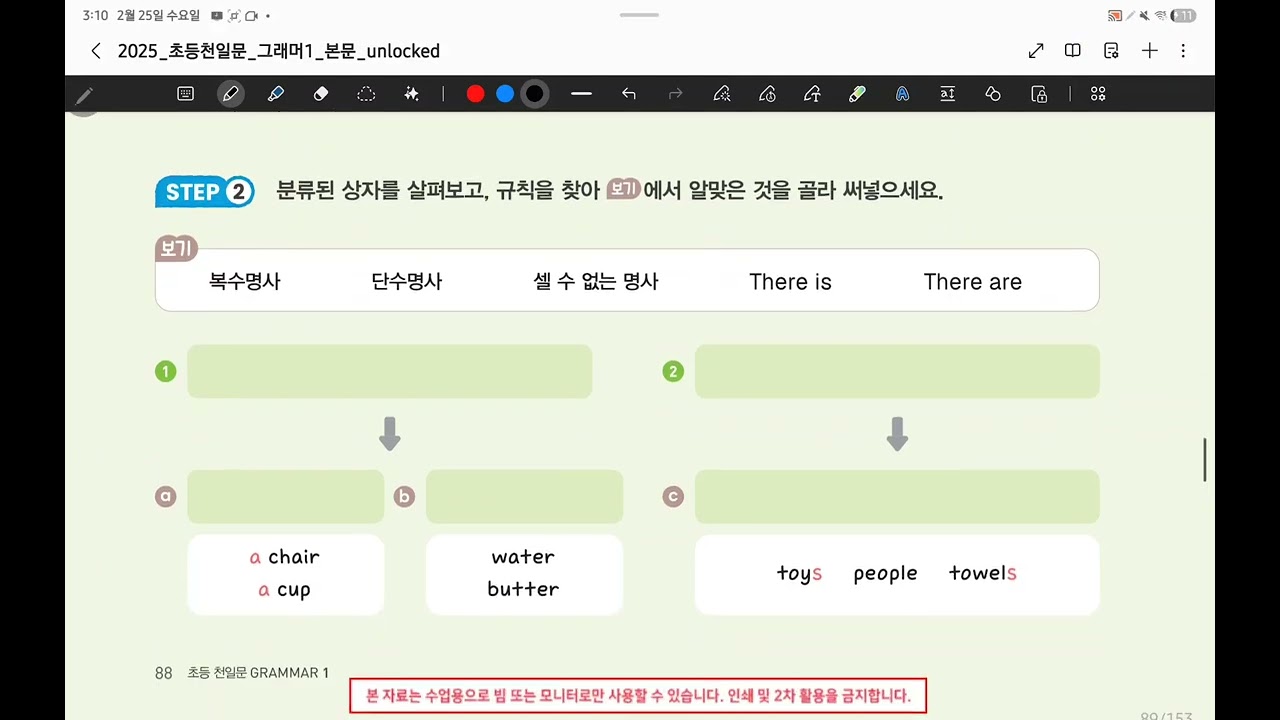Choose the blue pen color
The image size is (1280, 720).
coord(505,94)
